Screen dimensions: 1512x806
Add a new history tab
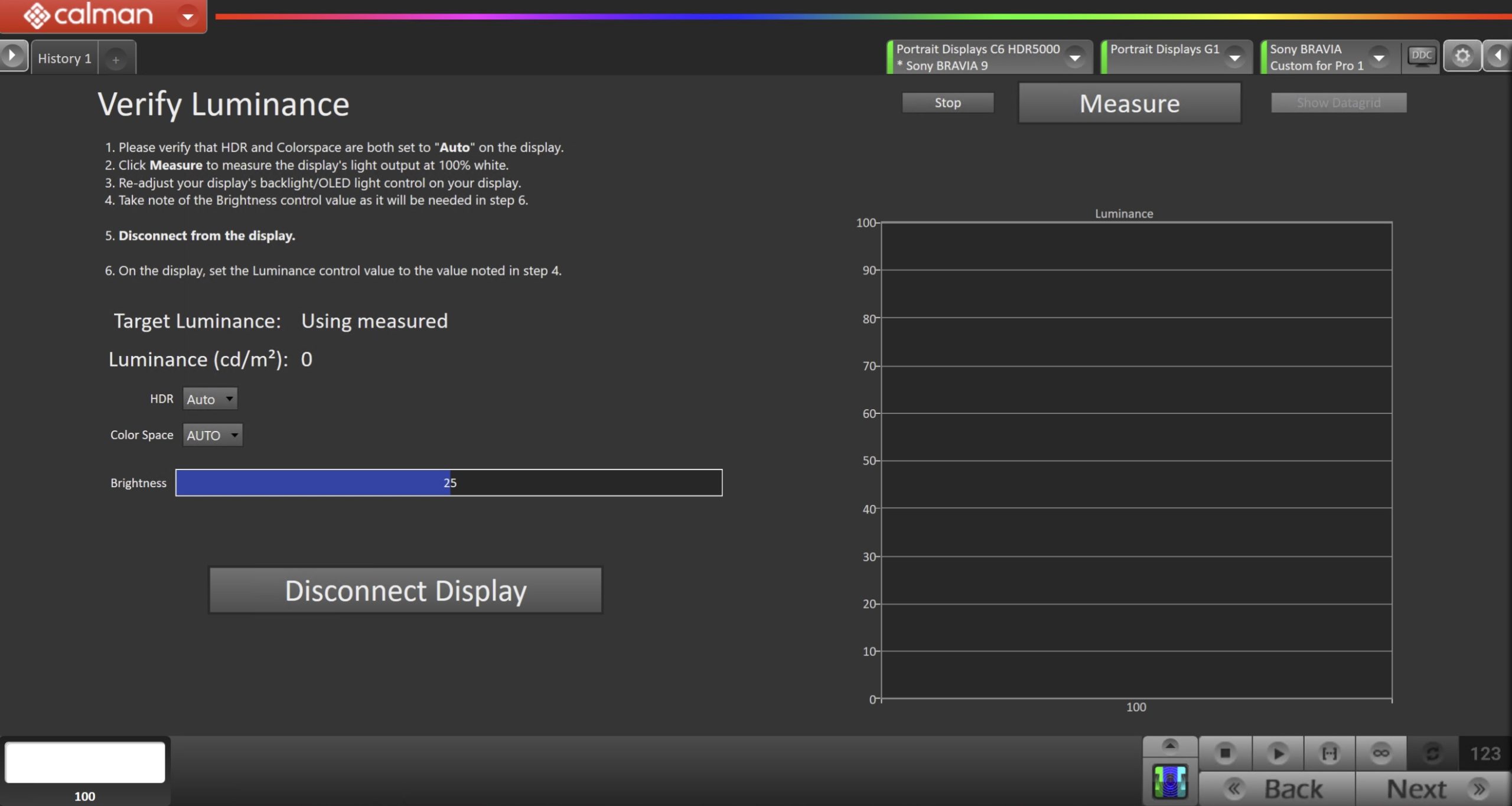pyautogui.click(x=116, y=60)
